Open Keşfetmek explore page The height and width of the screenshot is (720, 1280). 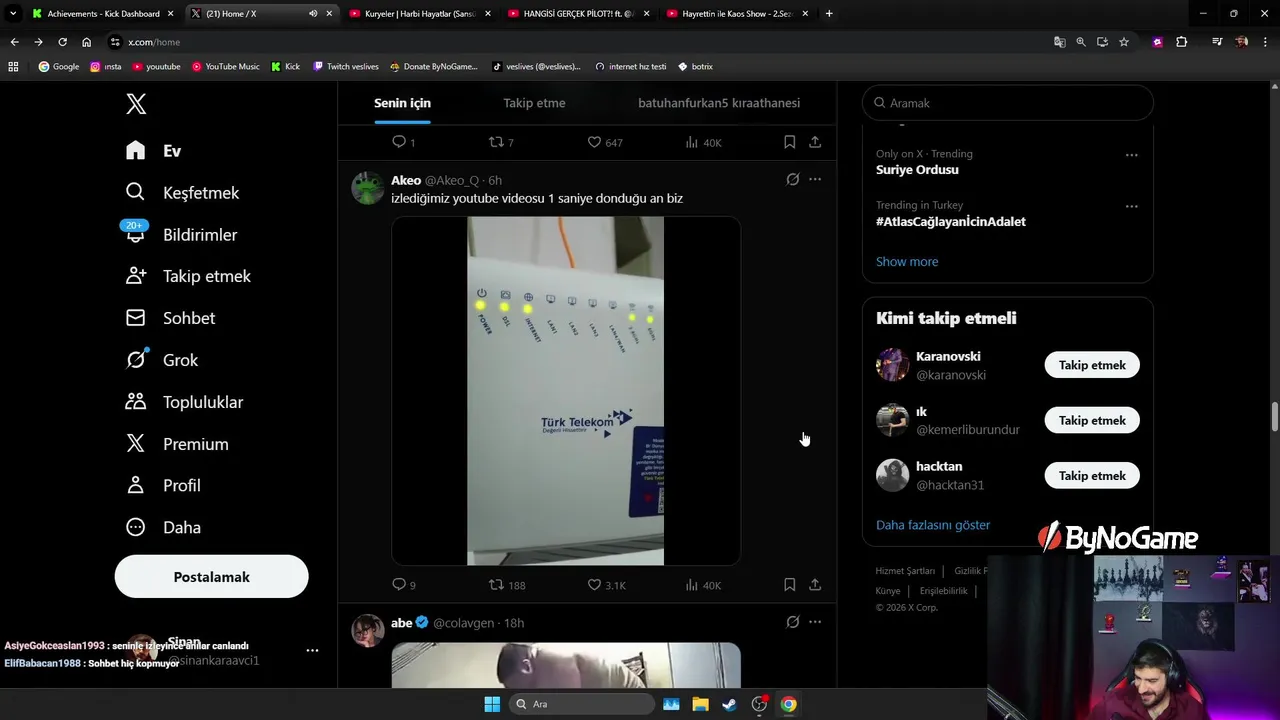(183, 192)
